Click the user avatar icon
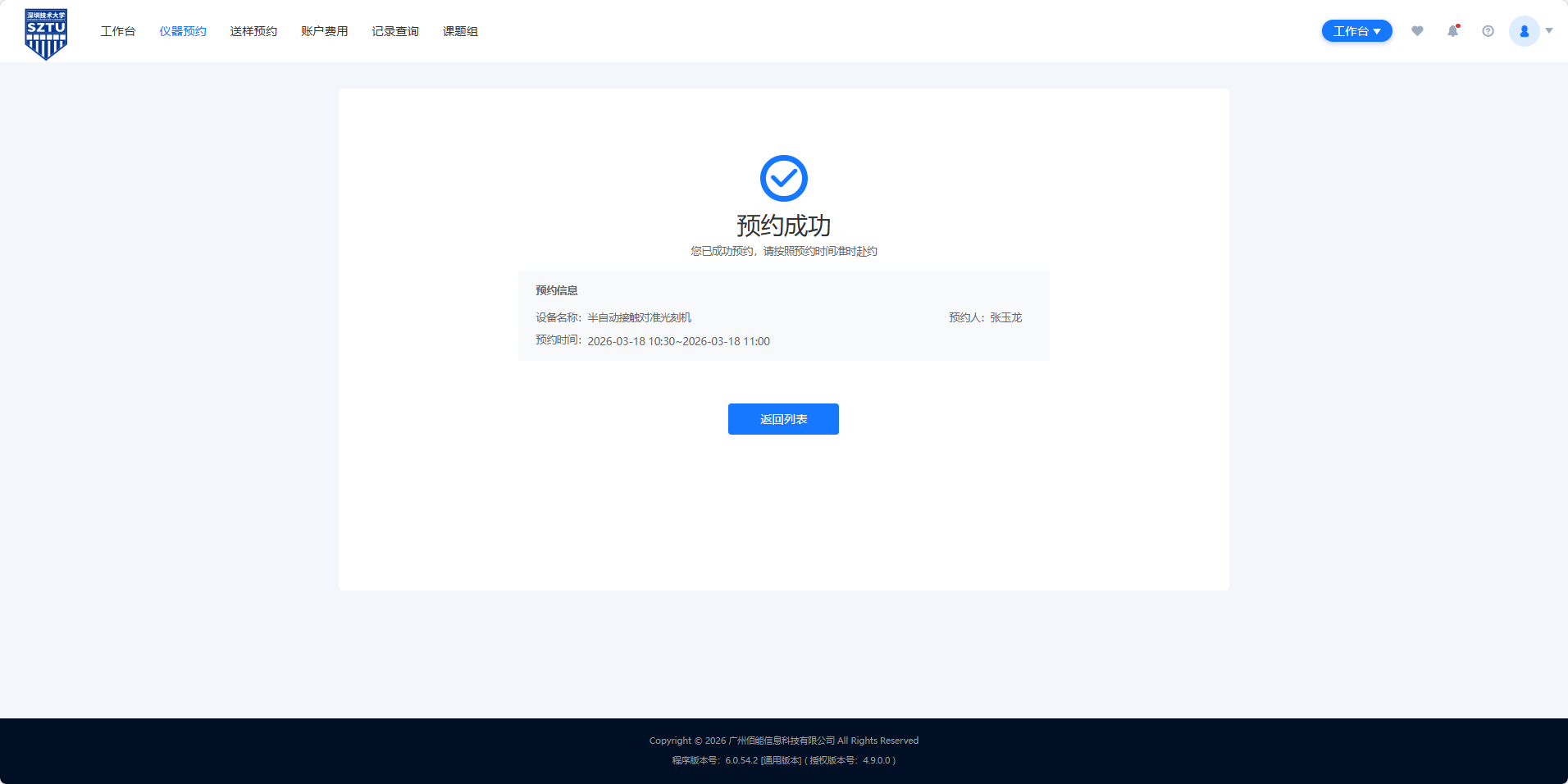 pos(1524,31)
